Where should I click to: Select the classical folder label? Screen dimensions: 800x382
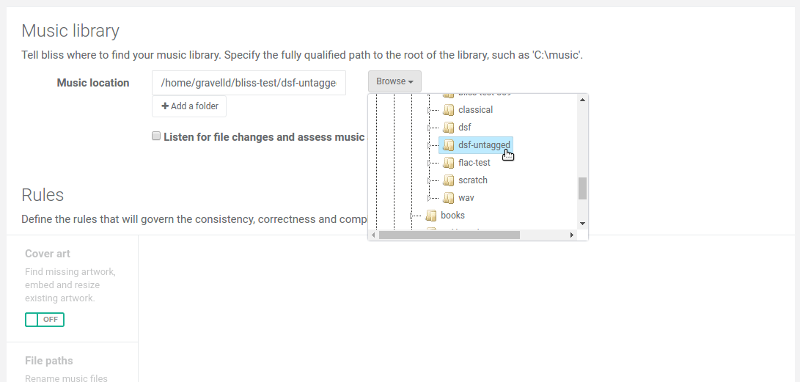(476, 110)
